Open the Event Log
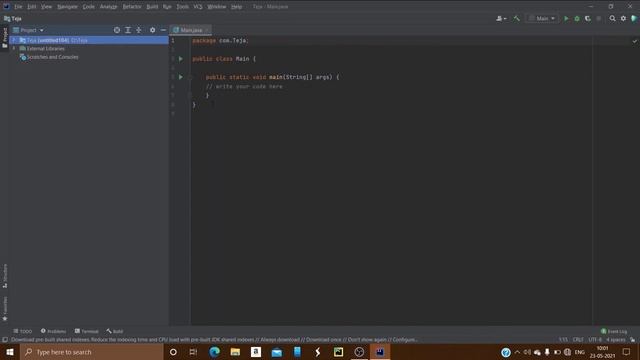This screenshot has height=360, width=640. 614,331
